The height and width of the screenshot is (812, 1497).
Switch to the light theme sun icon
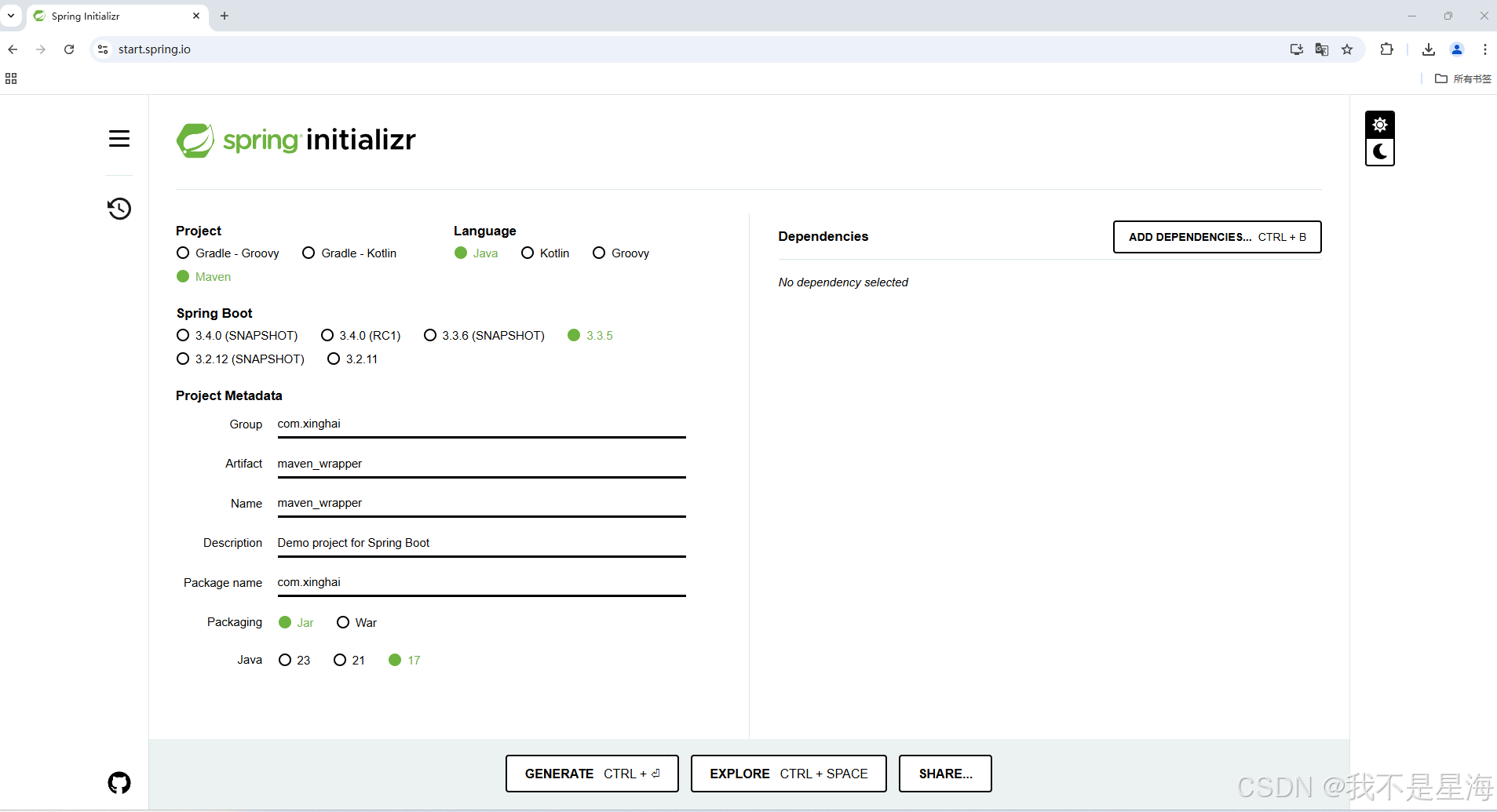(1380, 125)
